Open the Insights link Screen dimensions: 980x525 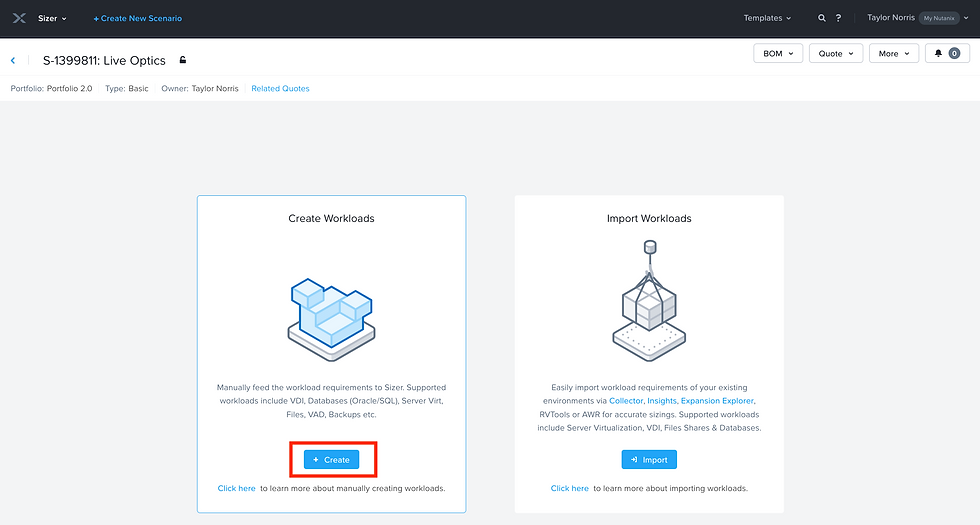click(x=662, y=401)
